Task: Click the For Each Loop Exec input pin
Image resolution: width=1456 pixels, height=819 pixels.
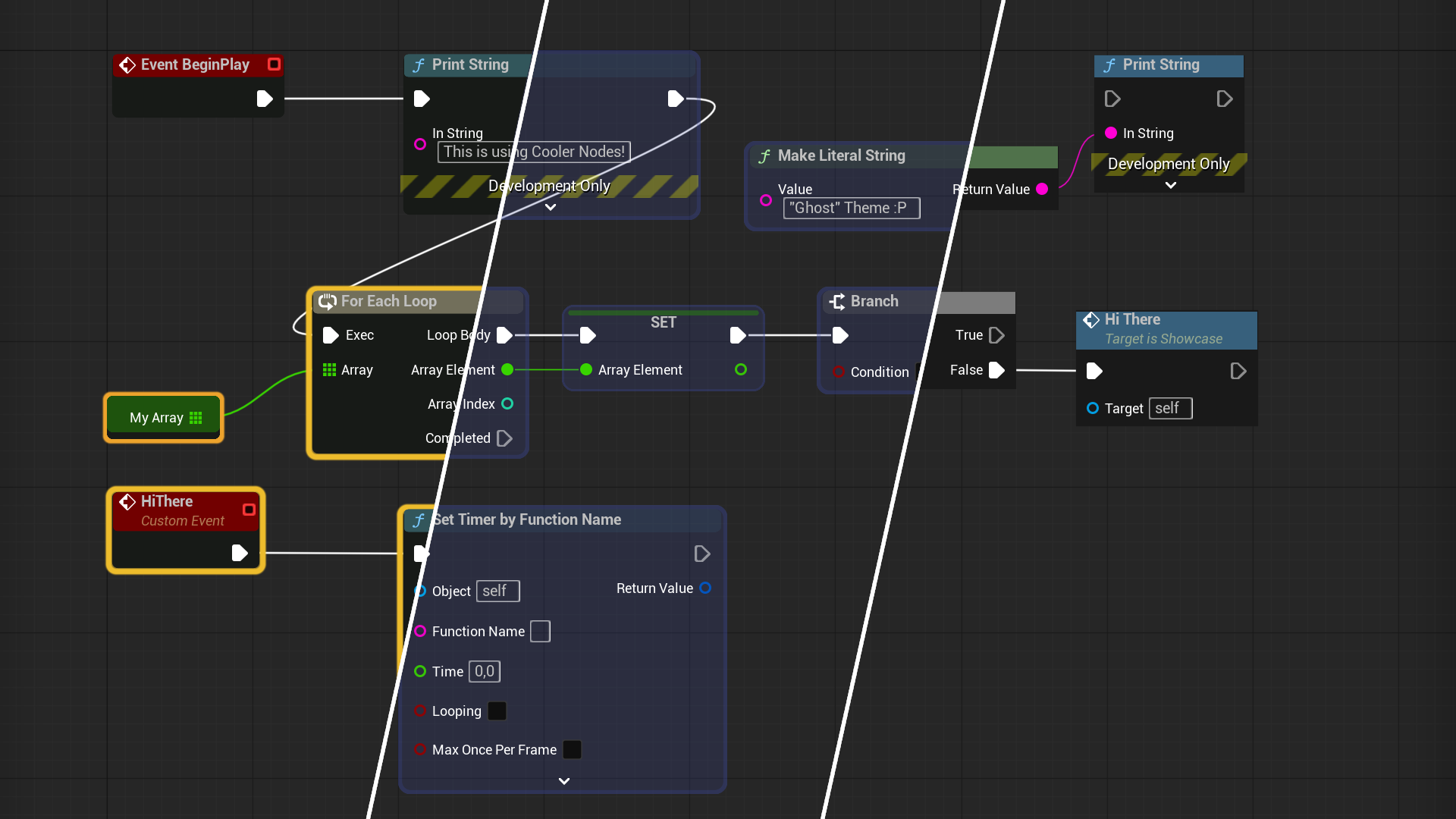Action: coord(331,335)
